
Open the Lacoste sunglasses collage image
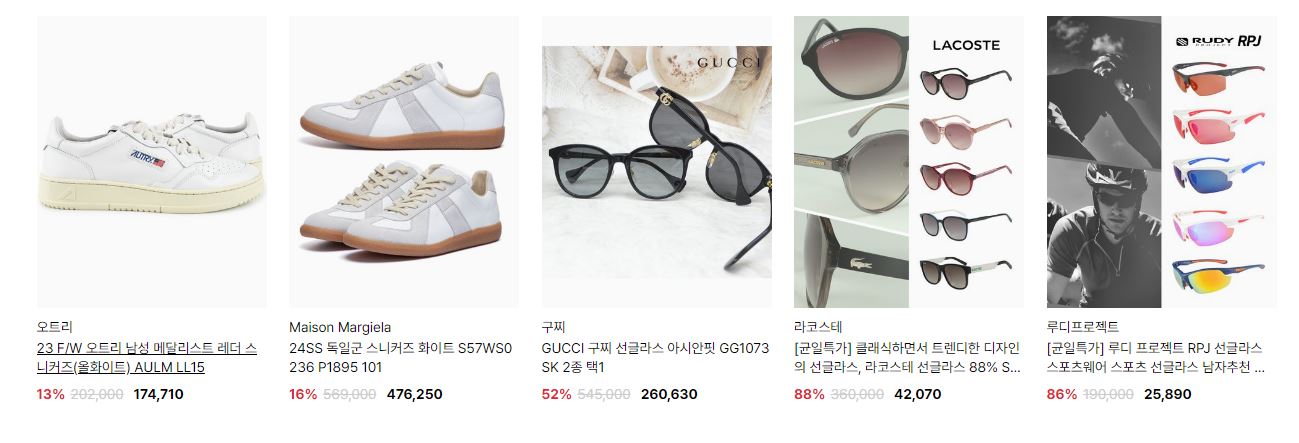(909, 162)
